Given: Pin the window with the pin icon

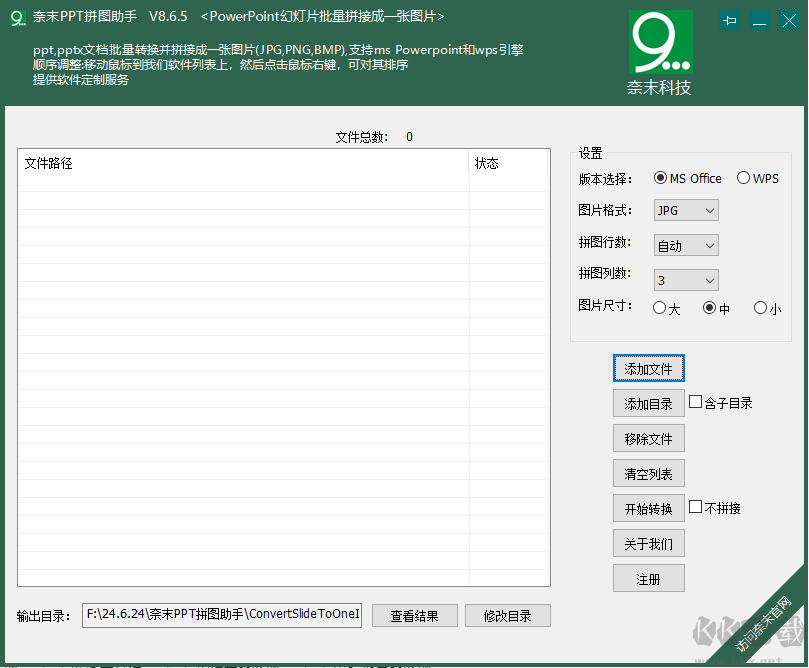Looking at the screenshot, I should (x=729, y=21).
